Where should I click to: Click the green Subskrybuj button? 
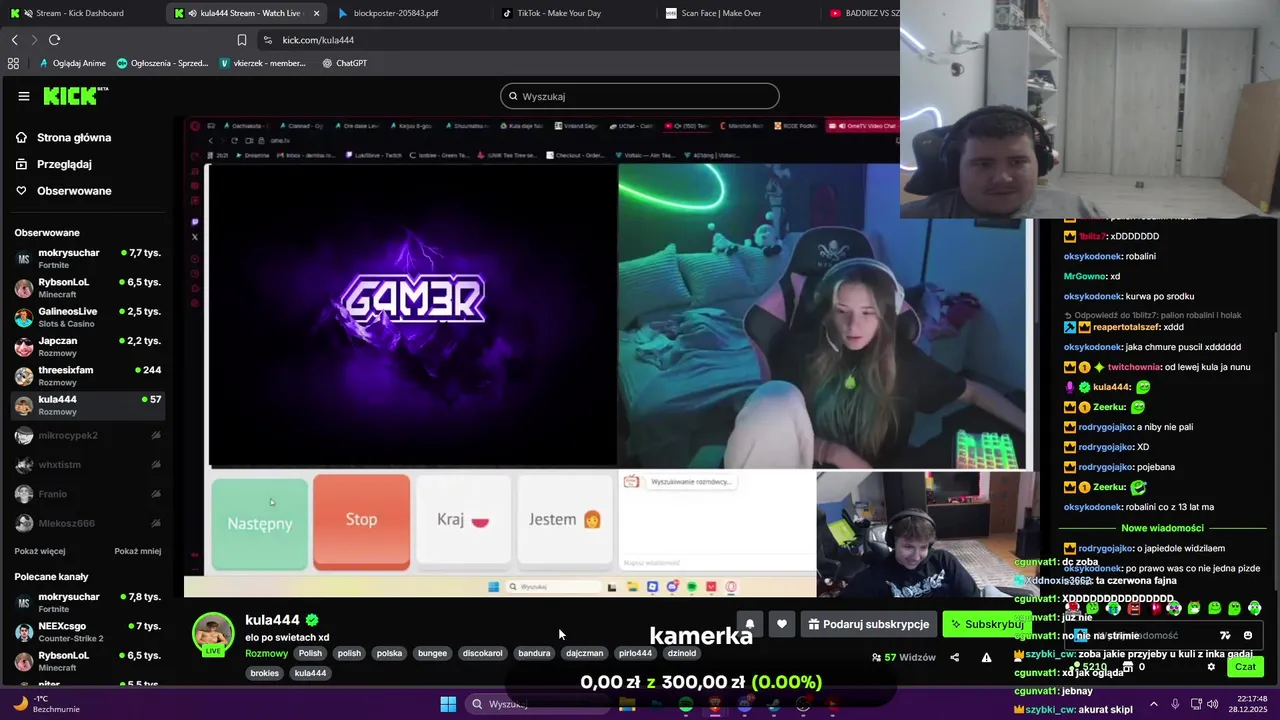[x=986, y=624]
